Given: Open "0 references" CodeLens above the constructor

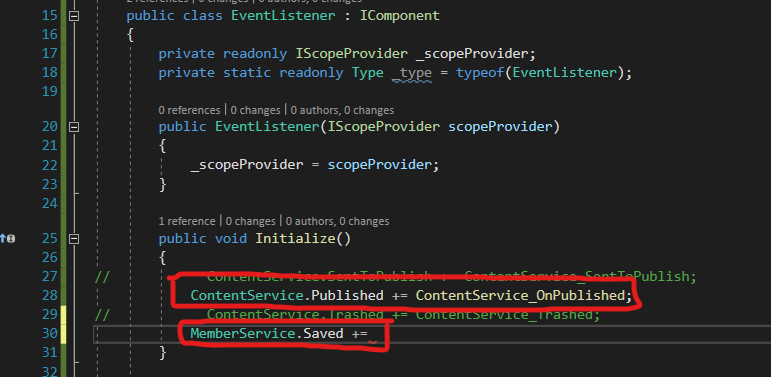Looking at the screenshot, I should [x=189, y=110].
